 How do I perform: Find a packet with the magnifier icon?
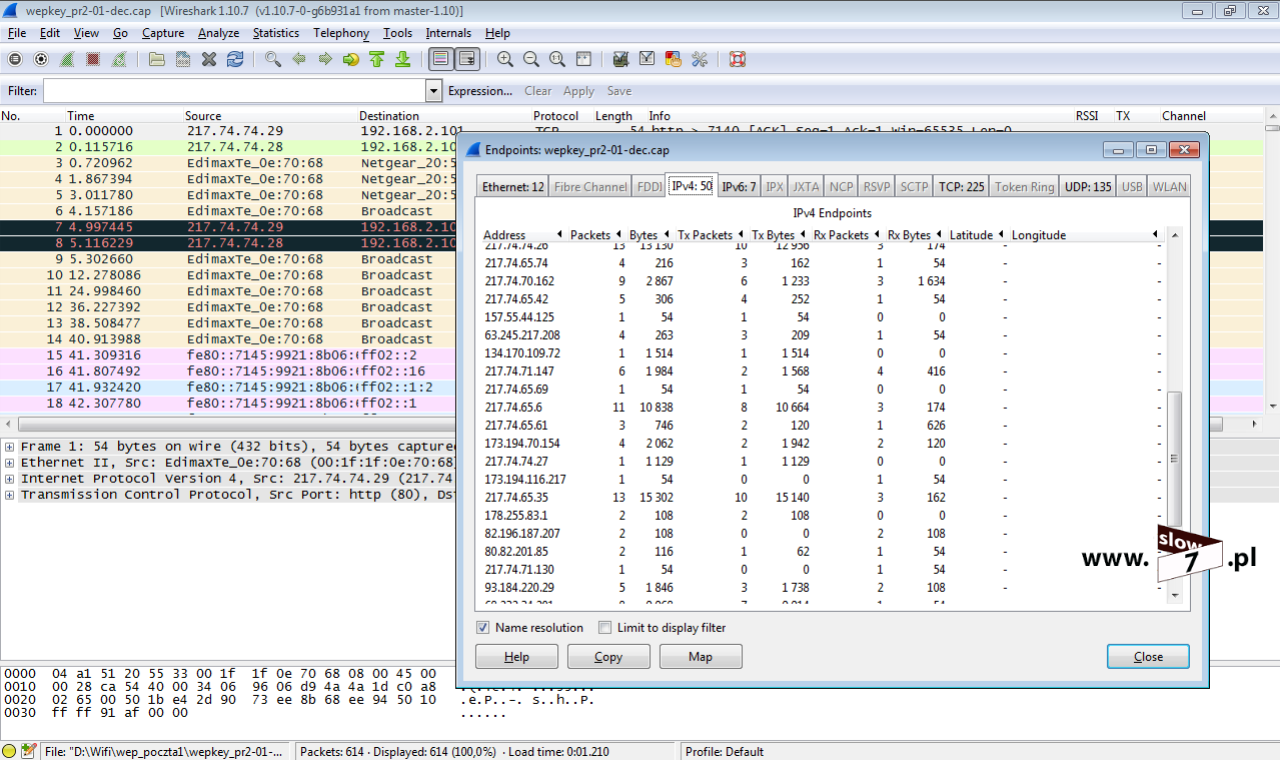tap(273, 59)
